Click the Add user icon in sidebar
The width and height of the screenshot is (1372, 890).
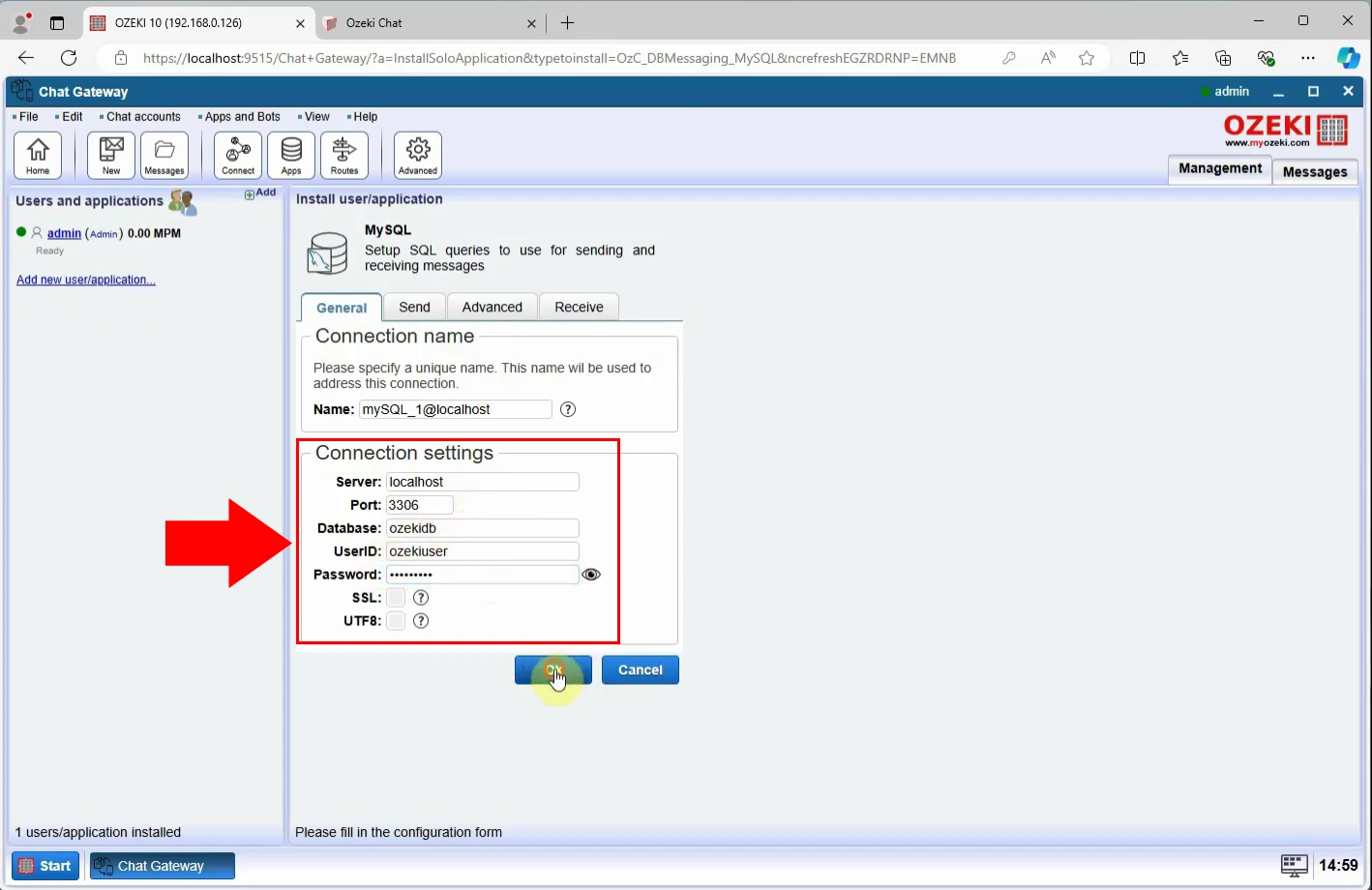tap(260, 193)
